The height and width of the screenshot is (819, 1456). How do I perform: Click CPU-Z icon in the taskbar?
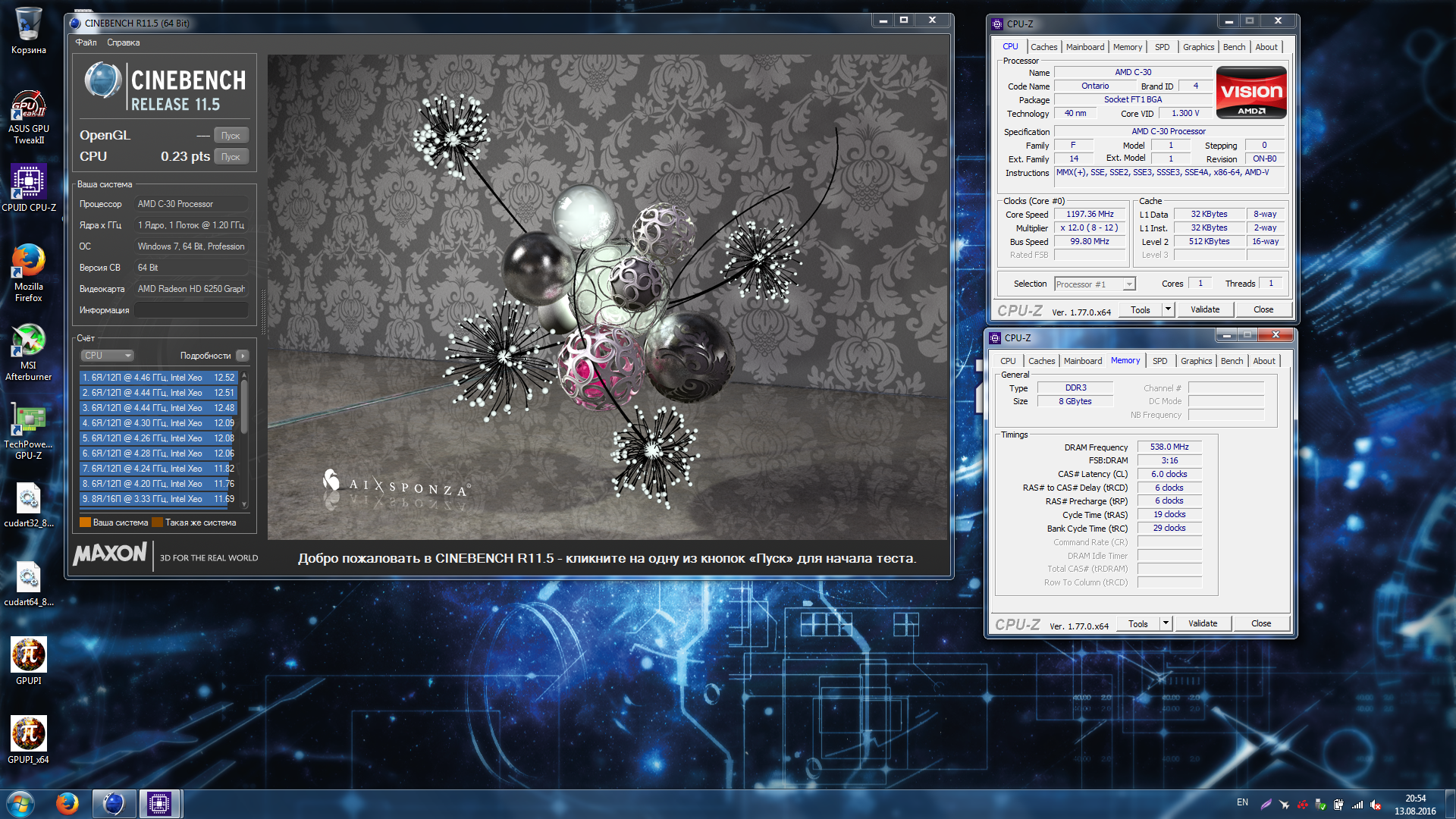pyautogui.click(x=159, y=804)
